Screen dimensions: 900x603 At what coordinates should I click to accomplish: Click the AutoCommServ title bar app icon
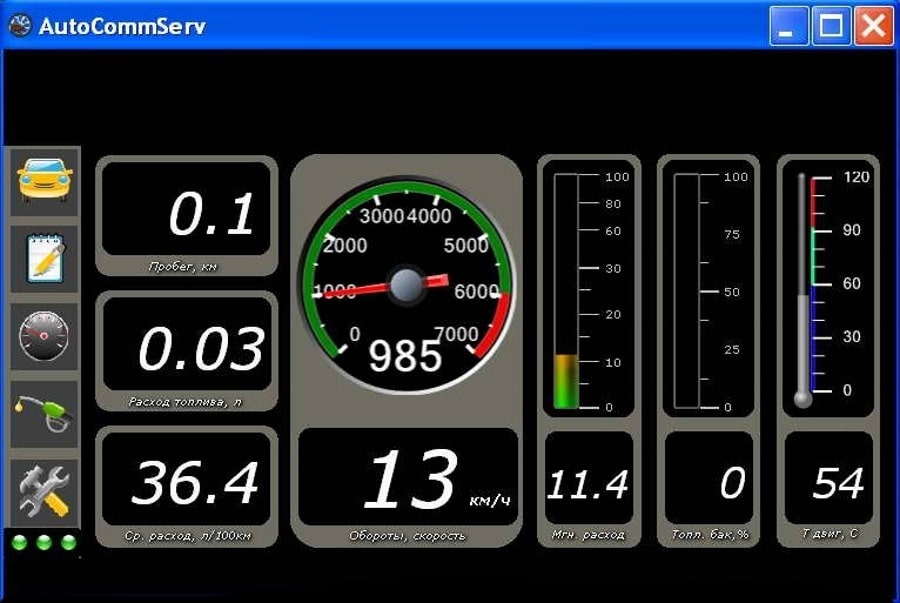19,26
